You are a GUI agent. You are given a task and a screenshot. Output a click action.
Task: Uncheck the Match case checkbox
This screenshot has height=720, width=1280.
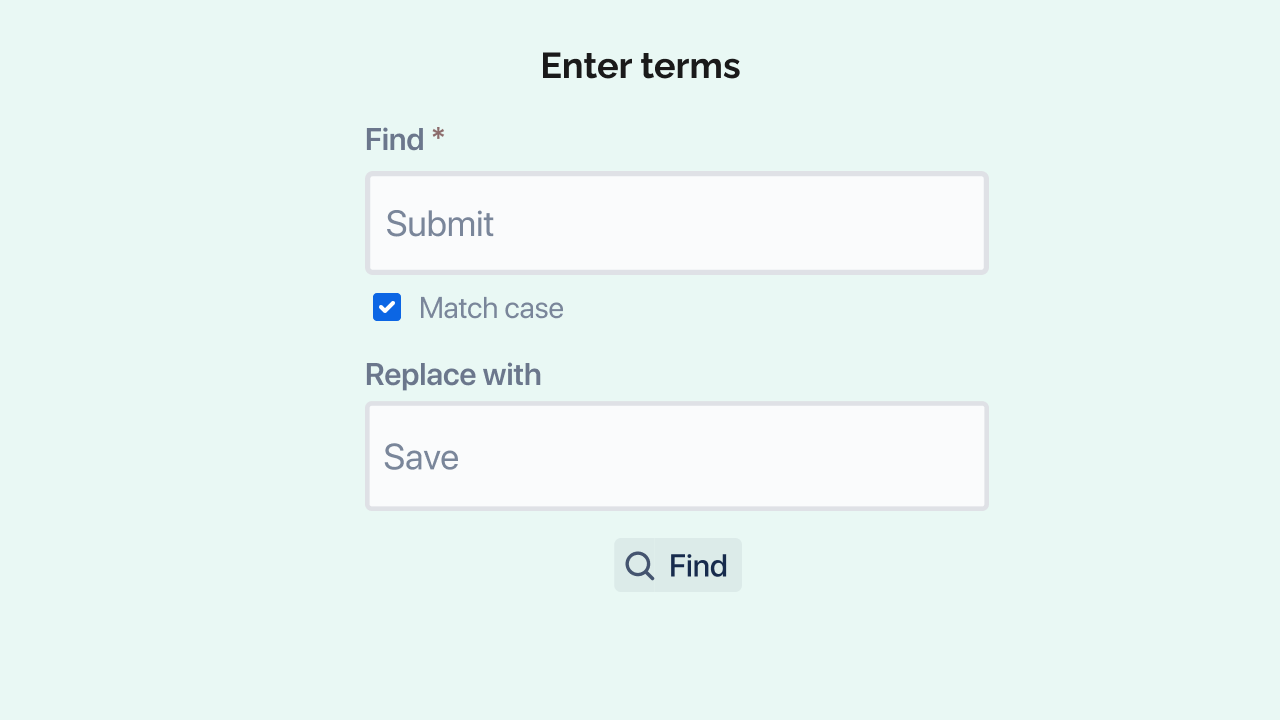(387, 307)
